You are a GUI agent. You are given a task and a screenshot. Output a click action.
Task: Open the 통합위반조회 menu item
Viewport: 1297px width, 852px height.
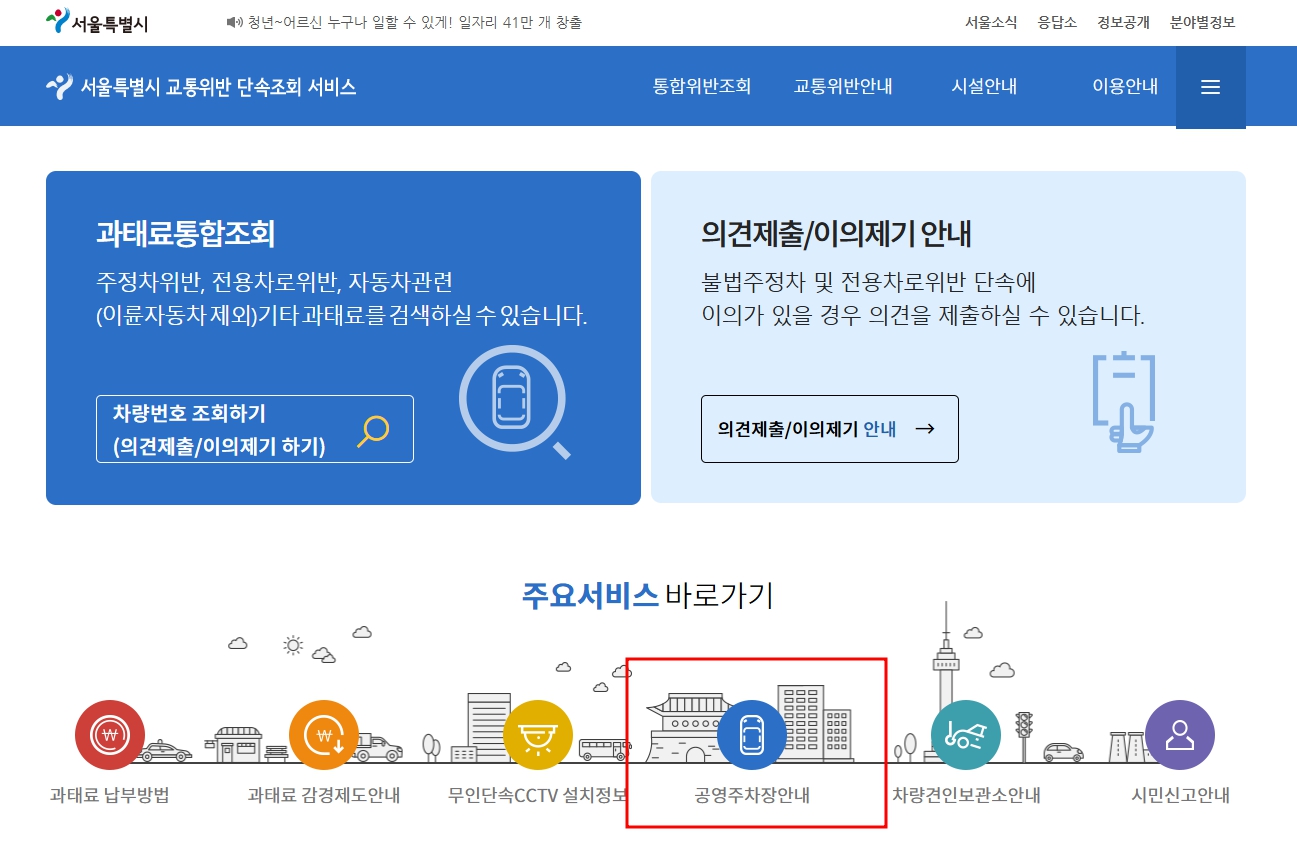click(700, 87)
